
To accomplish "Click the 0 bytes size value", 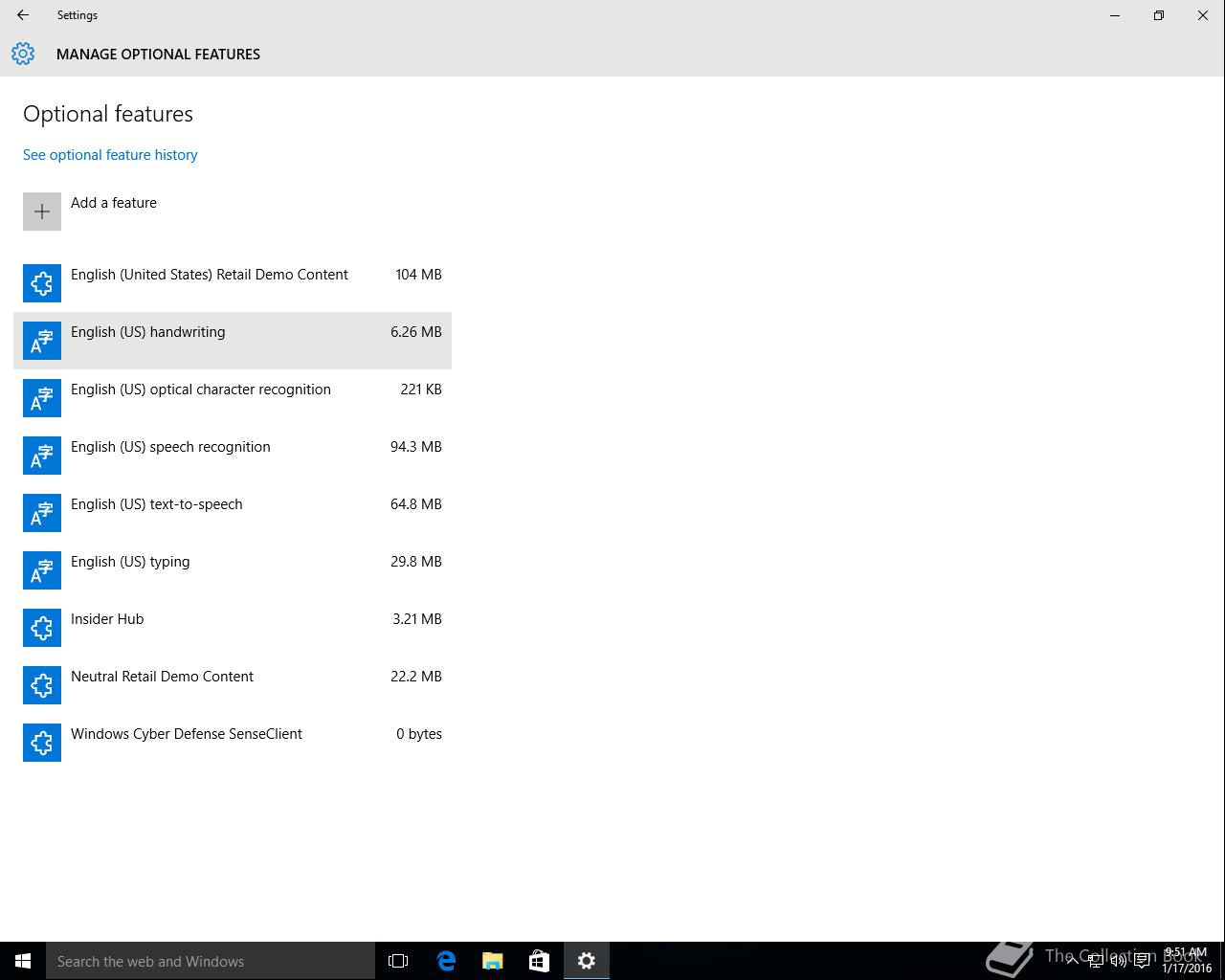I will (x=419, y=734).
